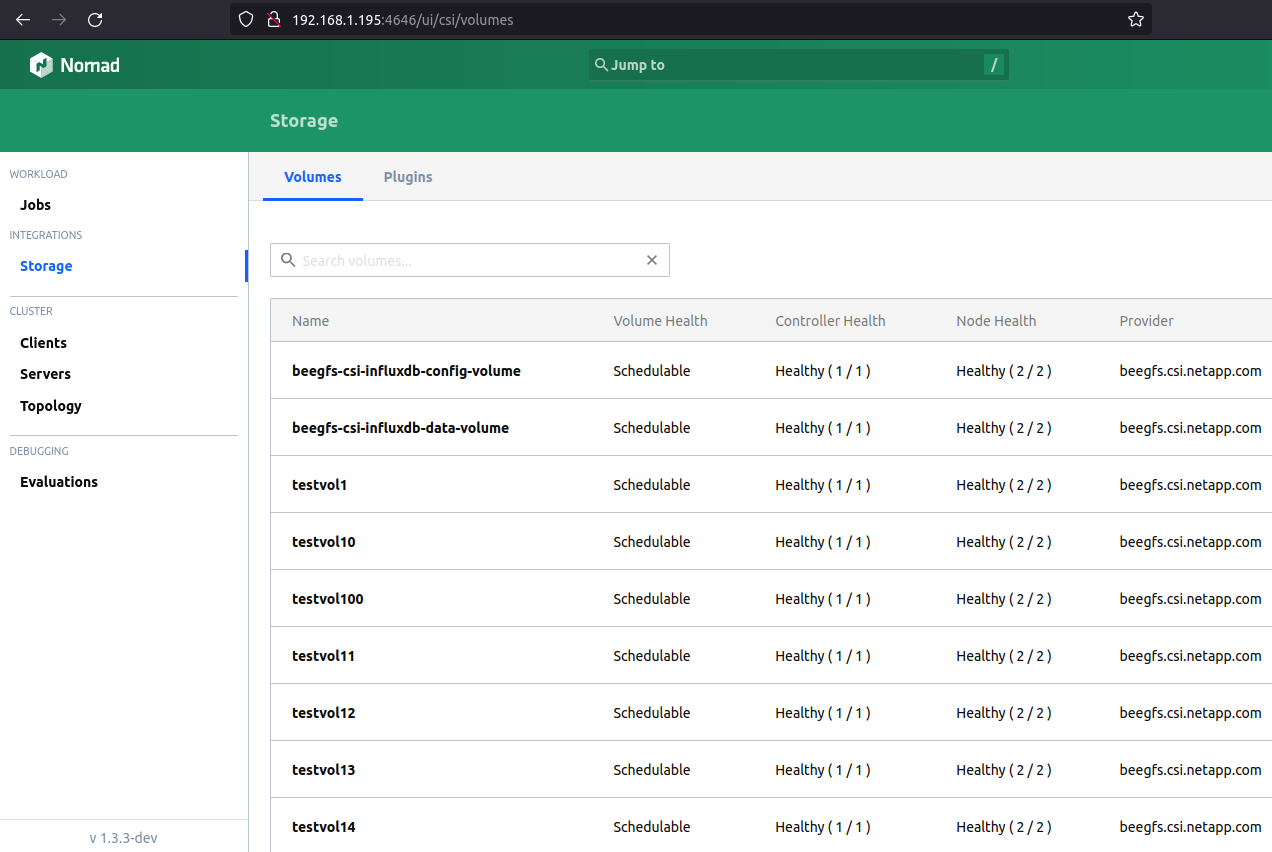Image resolution: width=1272 pixels, height=852 pixels.
Task: Click the WORKLOAD section label
Action: coord(39,174)
